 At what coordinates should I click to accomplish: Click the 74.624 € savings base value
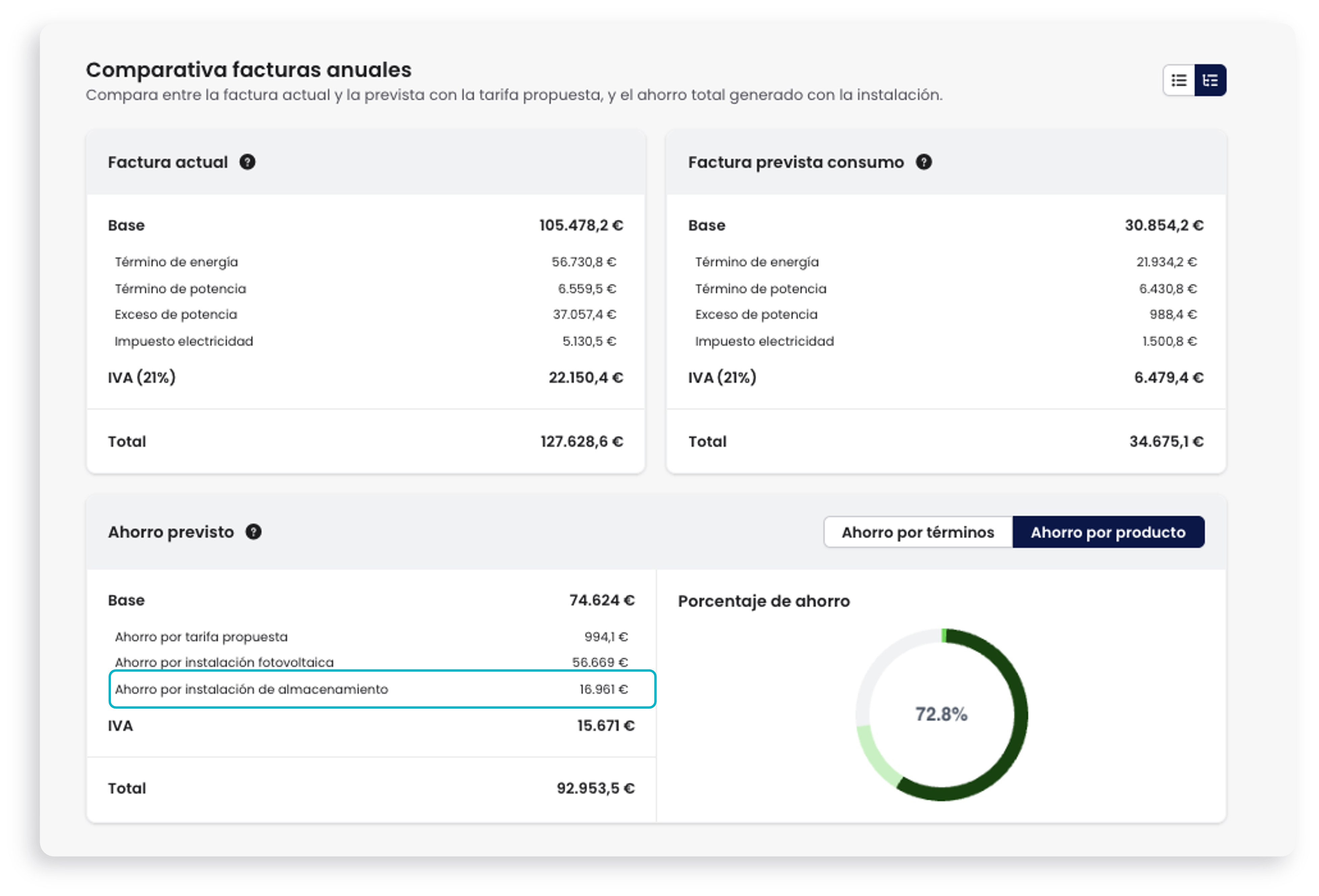coord(602,600)
